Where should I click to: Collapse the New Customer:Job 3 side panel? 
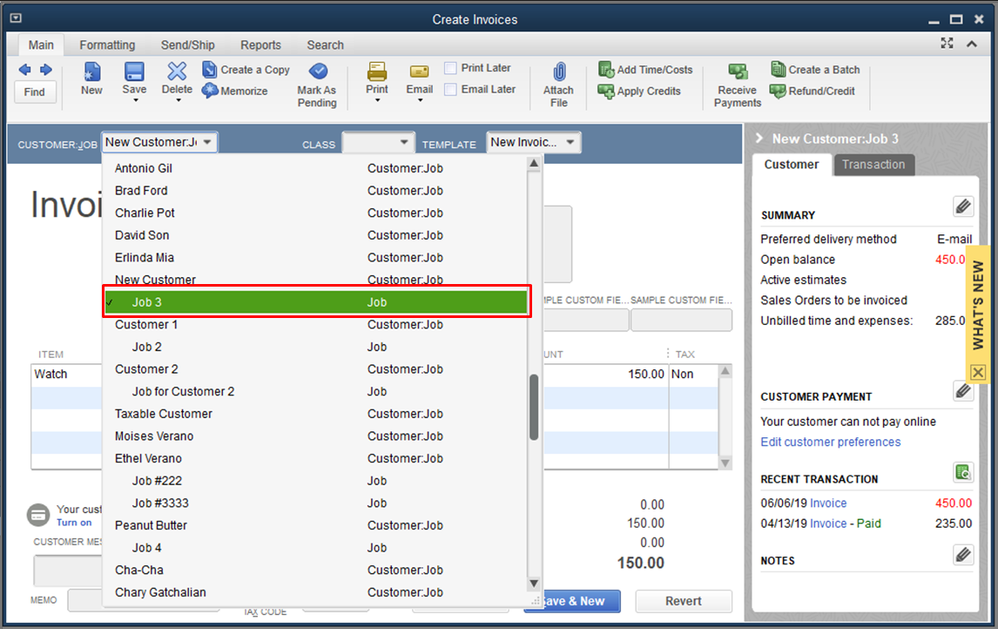point(759,138)
